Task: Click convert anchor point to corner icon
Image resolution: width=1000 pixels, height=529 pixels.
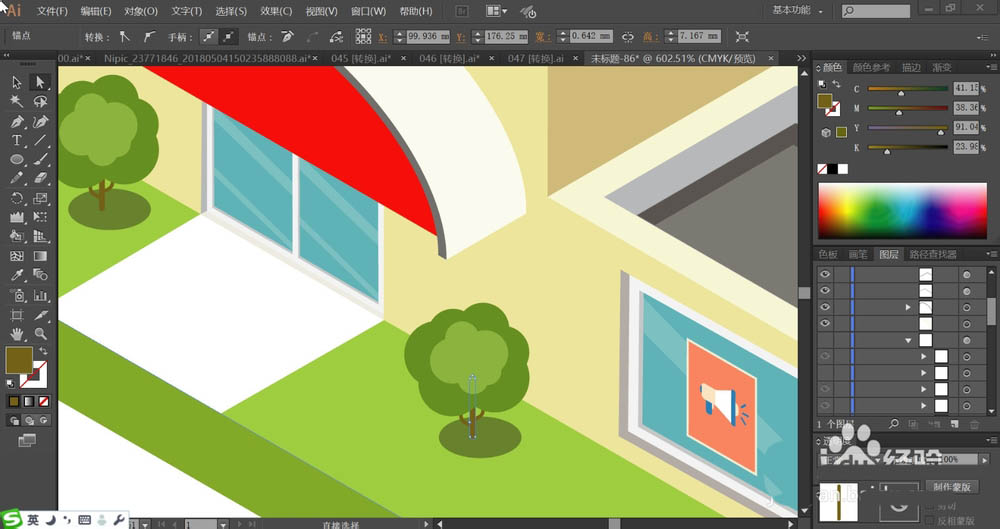Action: pyautogui.click(x=124, y=37)
